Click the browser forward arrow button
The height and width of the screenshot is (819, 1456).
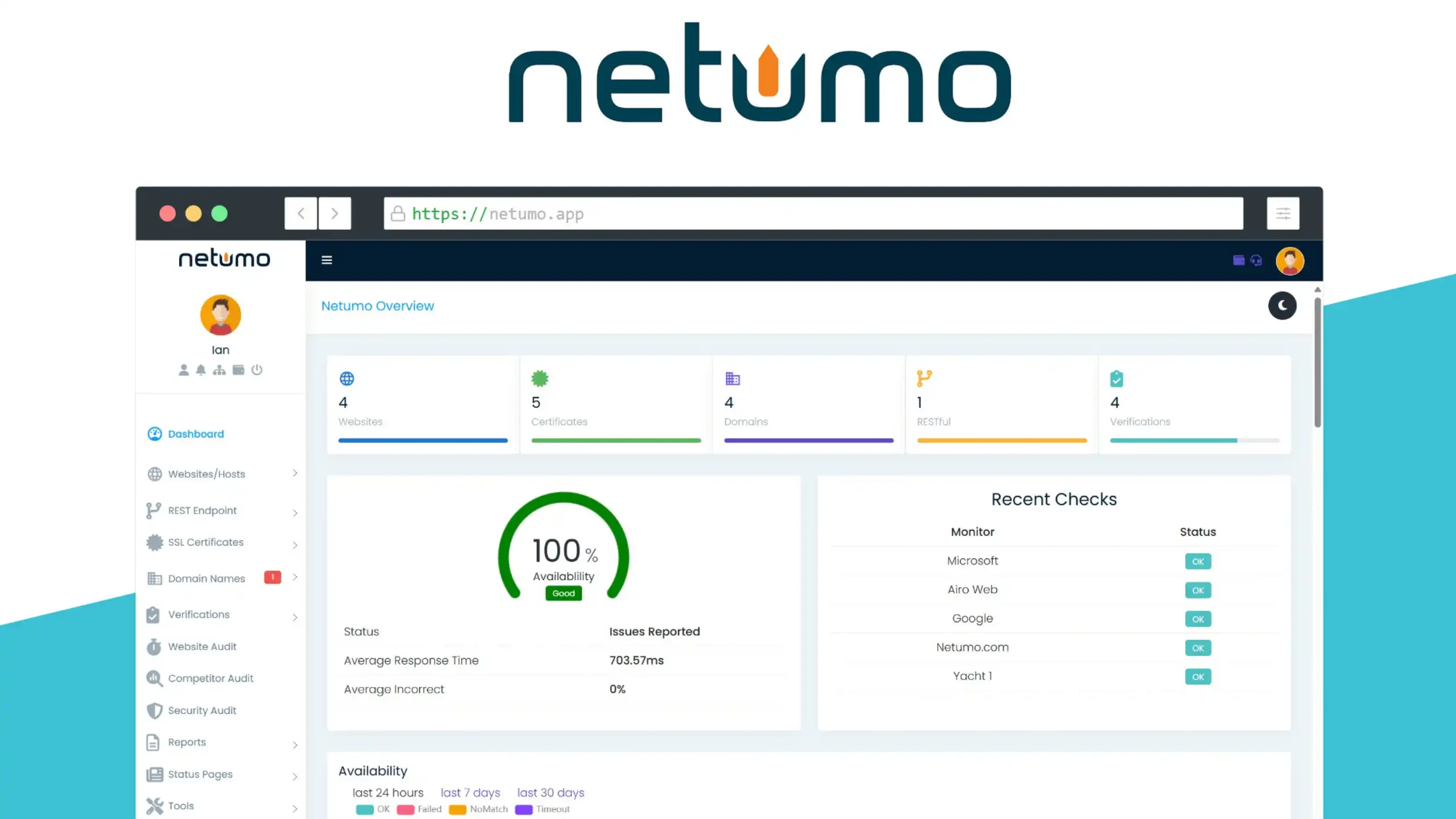coord(334,213)
